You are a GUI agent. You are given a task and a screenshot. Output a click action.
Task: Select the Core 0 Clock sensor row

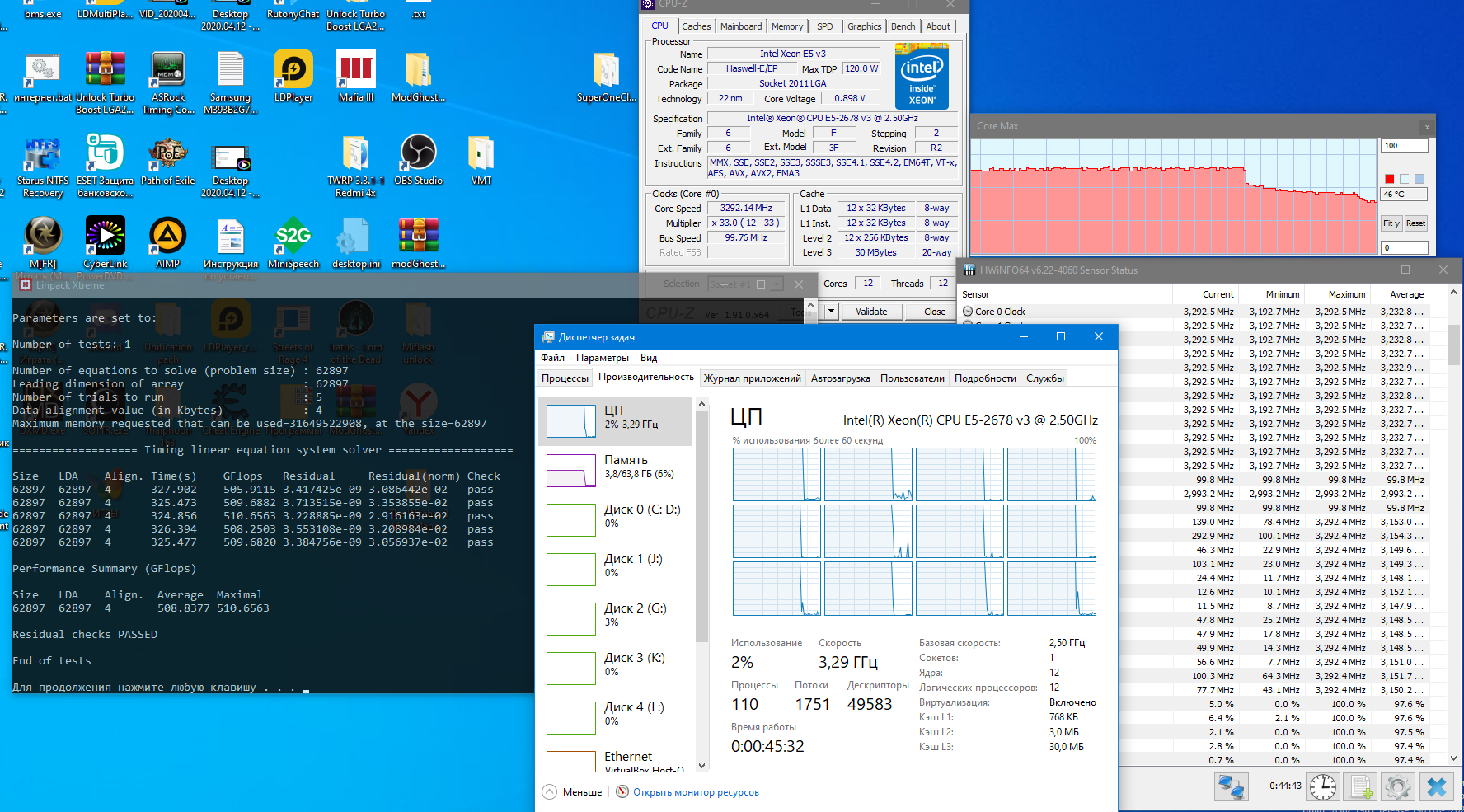(x=1193, y=312)
